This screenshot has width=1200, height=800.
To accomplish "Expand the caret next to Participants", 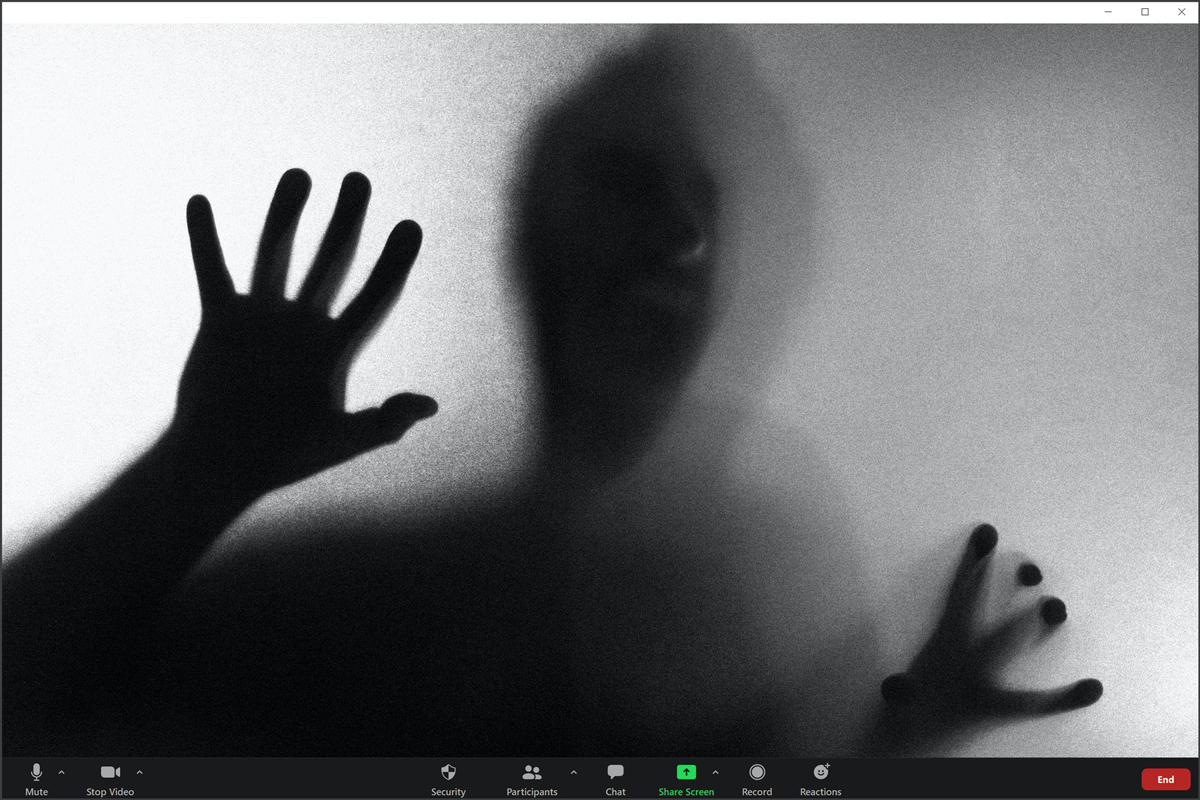I will pyautogui.click(x=573, y=772).
